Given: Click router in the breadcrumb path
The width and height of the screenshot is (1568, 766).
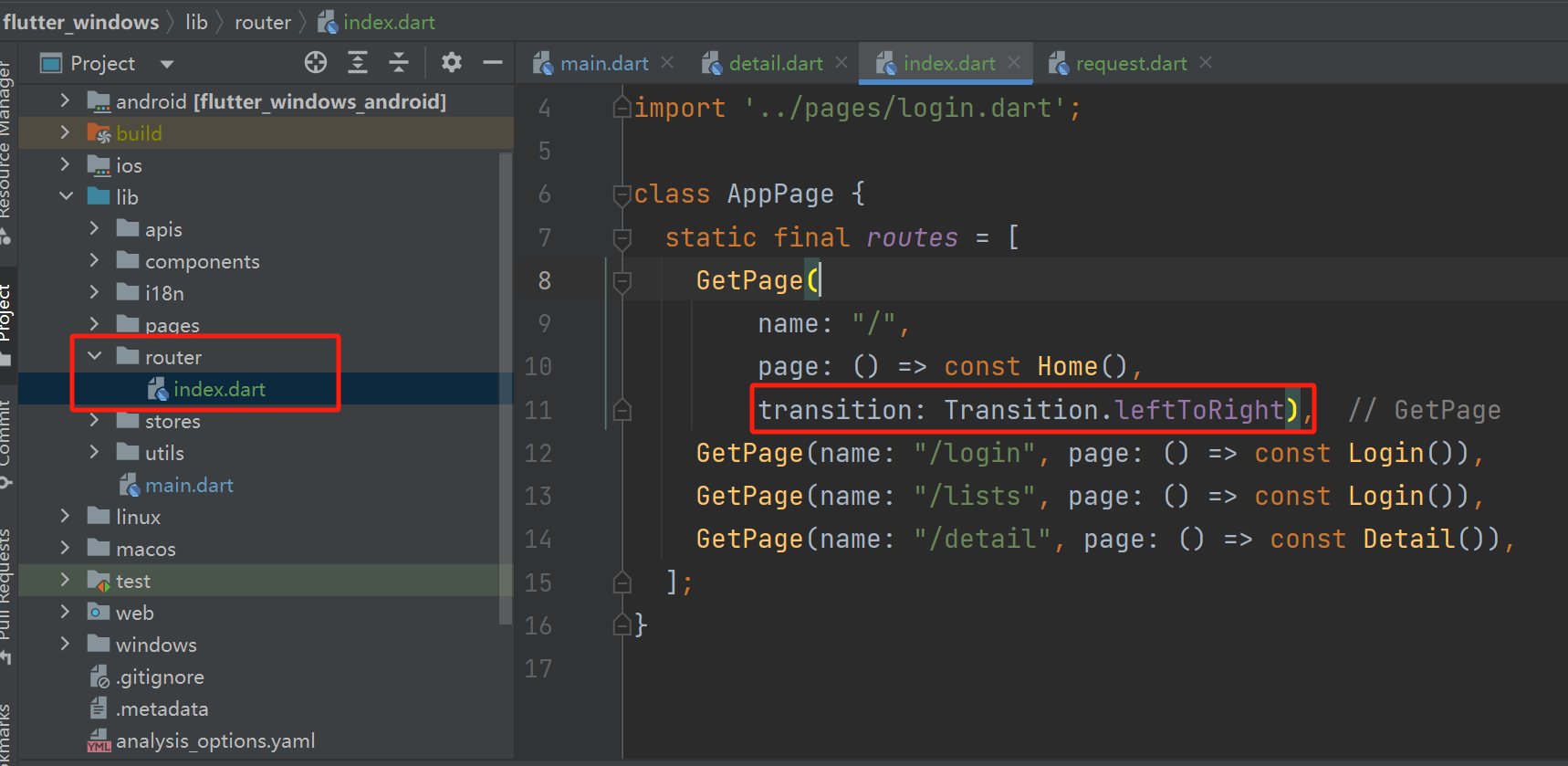Looking at the screenshot, I should pyautogui.click(x=263, y=22).
